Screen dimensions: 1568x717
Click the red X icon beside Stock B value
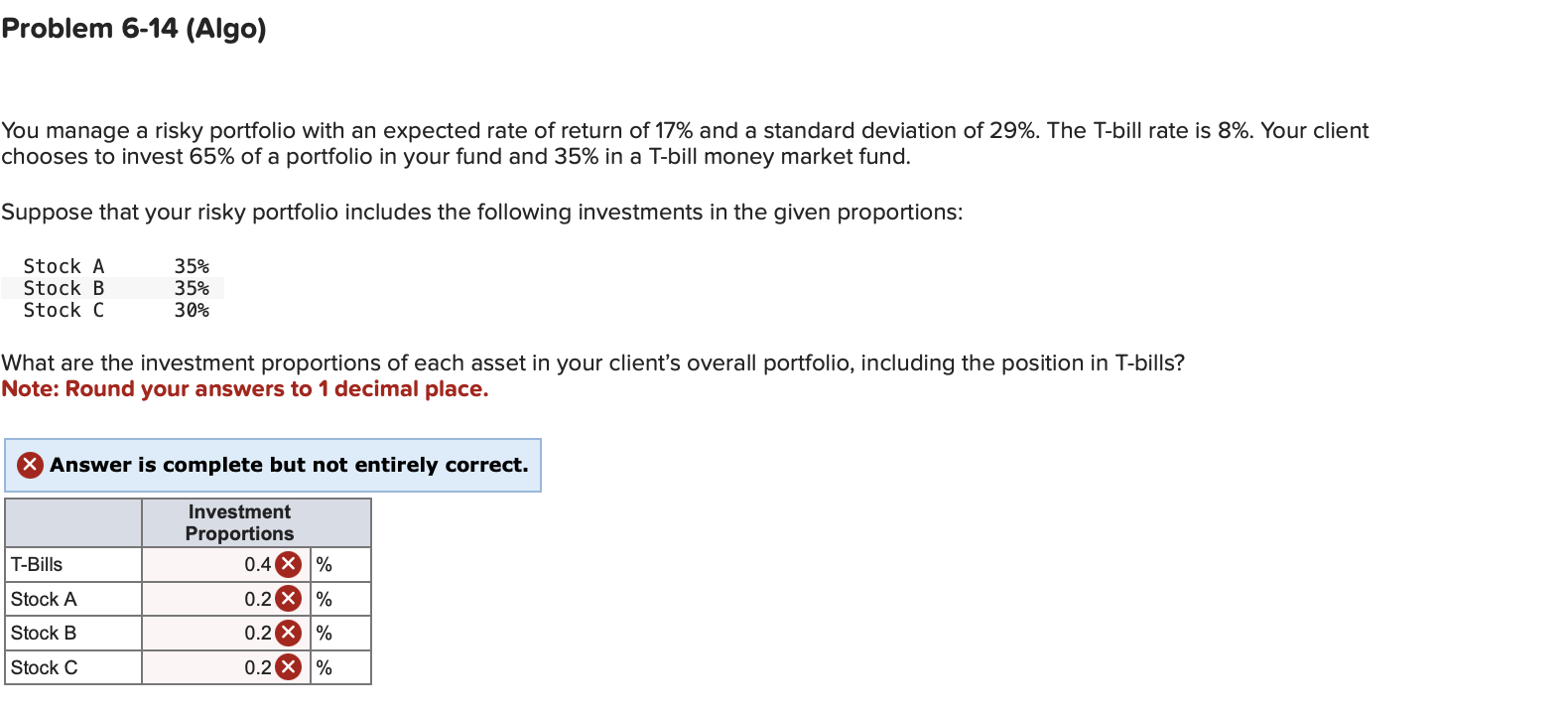(x=288, y=633)
